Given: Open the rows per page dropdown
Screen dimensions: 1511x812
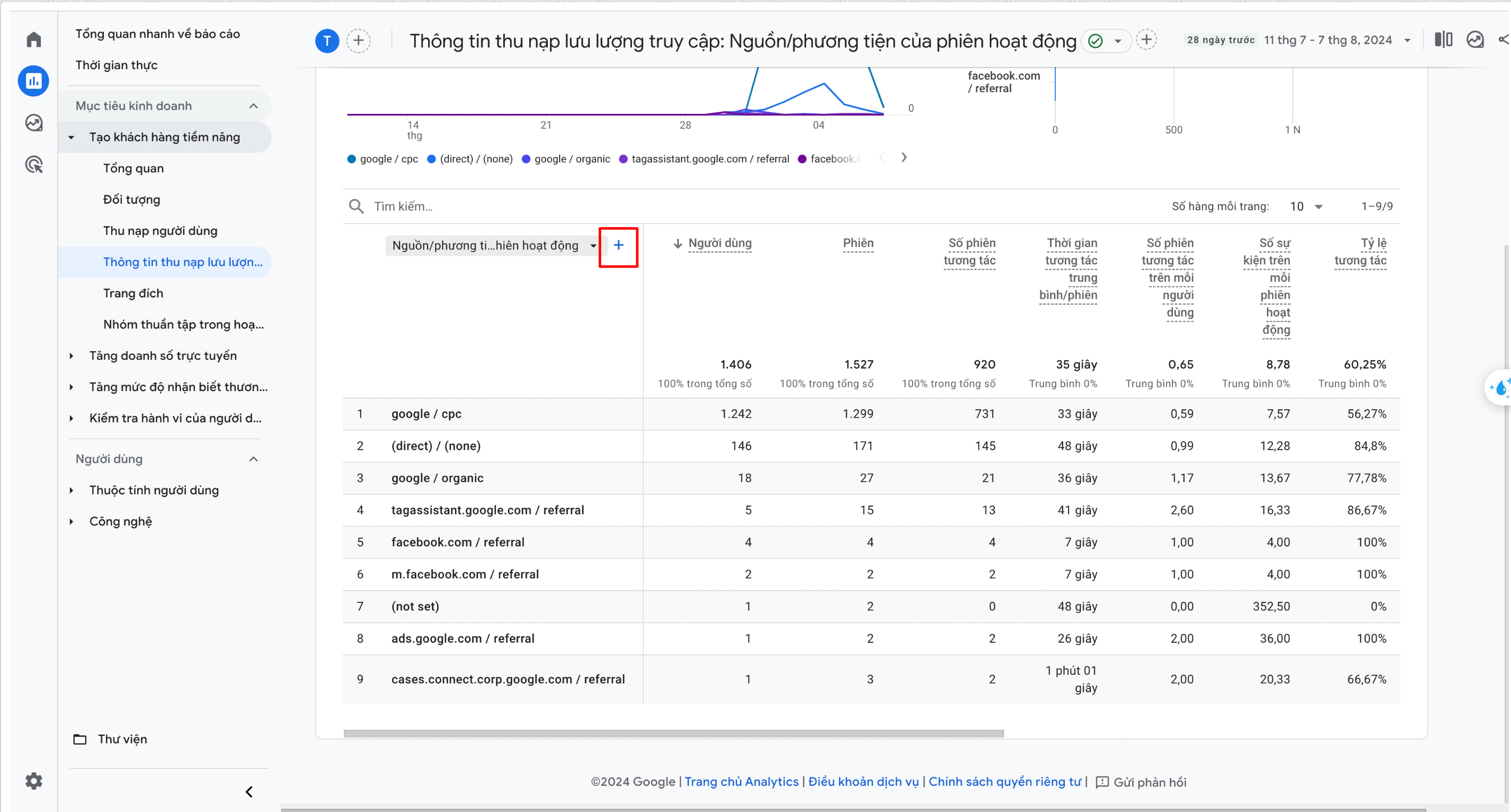Looking at the screenshot, I should [x=1305, y=206].
